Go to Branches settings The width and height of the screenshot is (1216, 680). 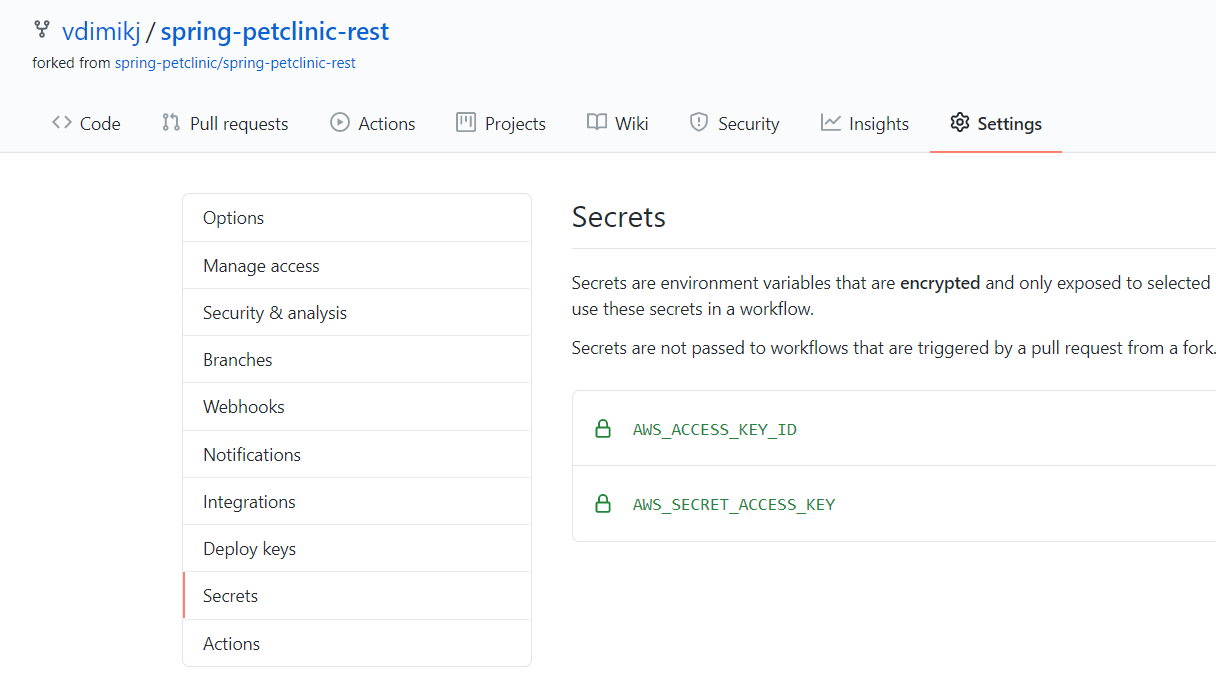(357, 360)
